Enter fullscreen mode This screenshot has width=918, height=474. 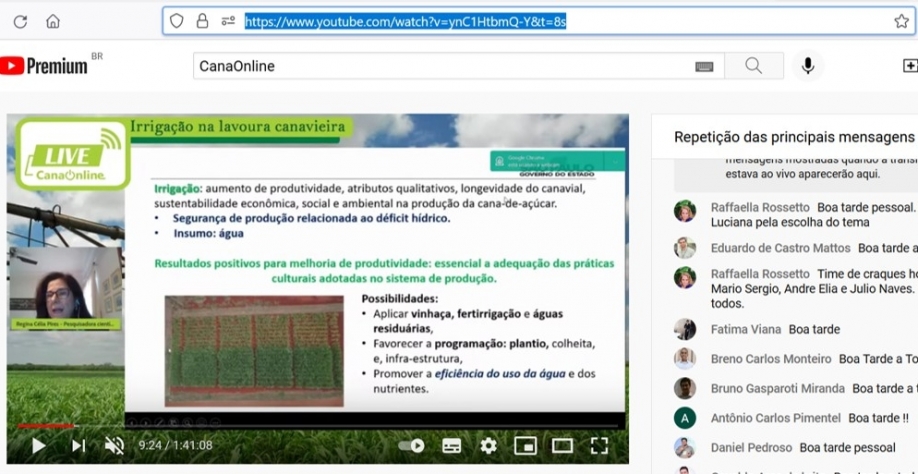coord(599,446)
